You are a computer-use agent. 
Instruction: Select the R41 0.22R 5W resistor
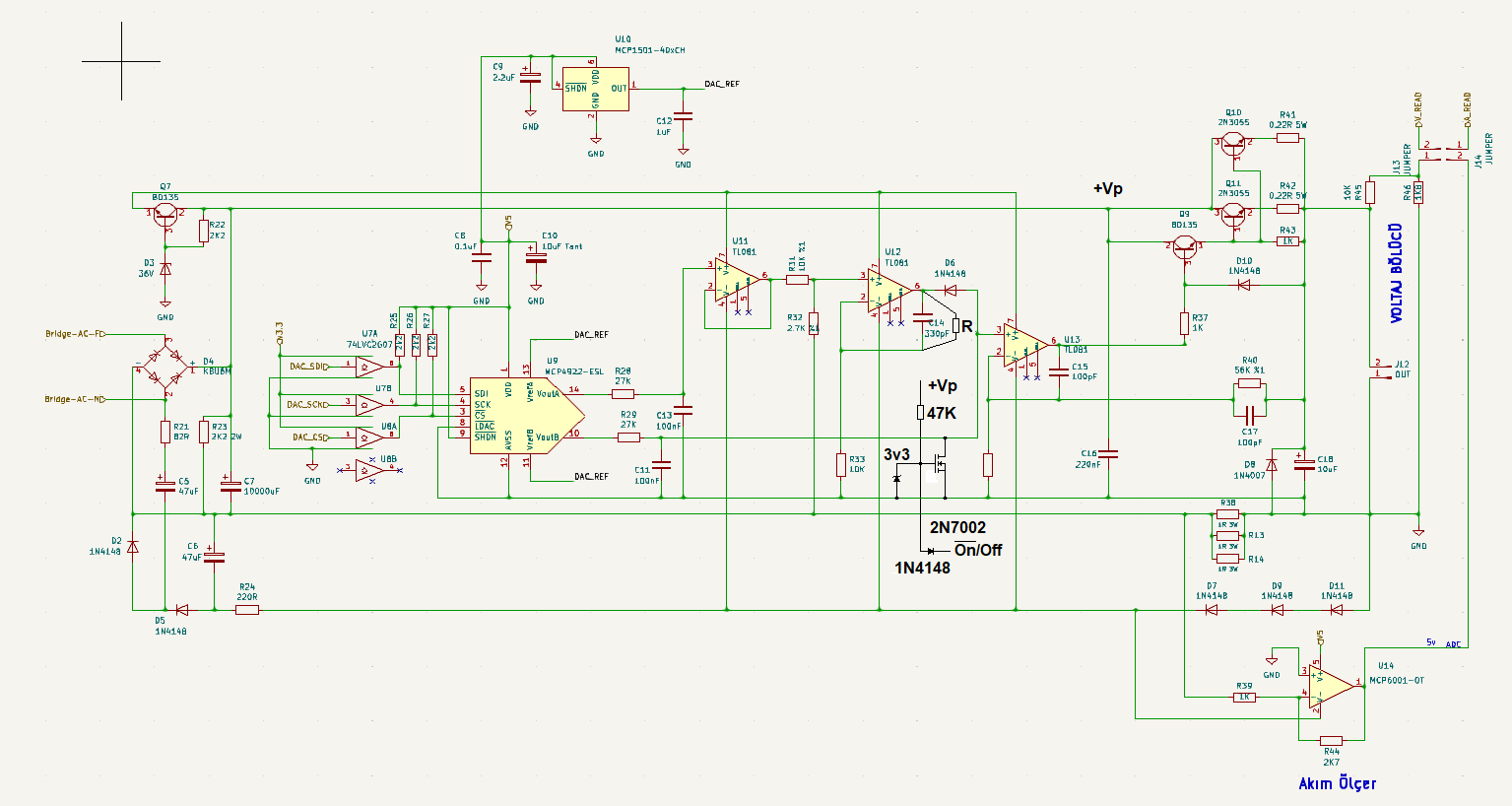tap(1287, 139)
